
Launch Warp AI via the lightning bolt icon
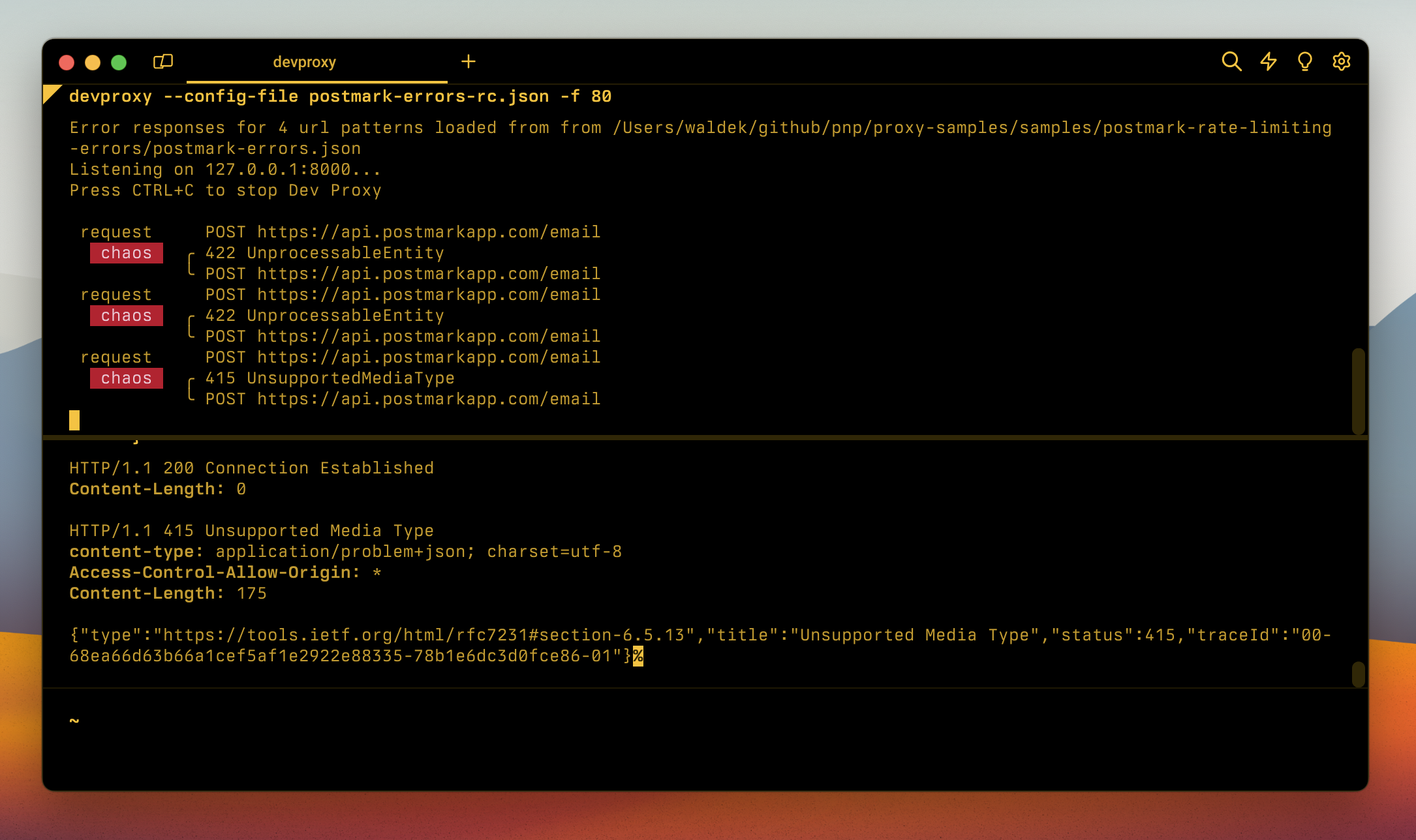1269,61
